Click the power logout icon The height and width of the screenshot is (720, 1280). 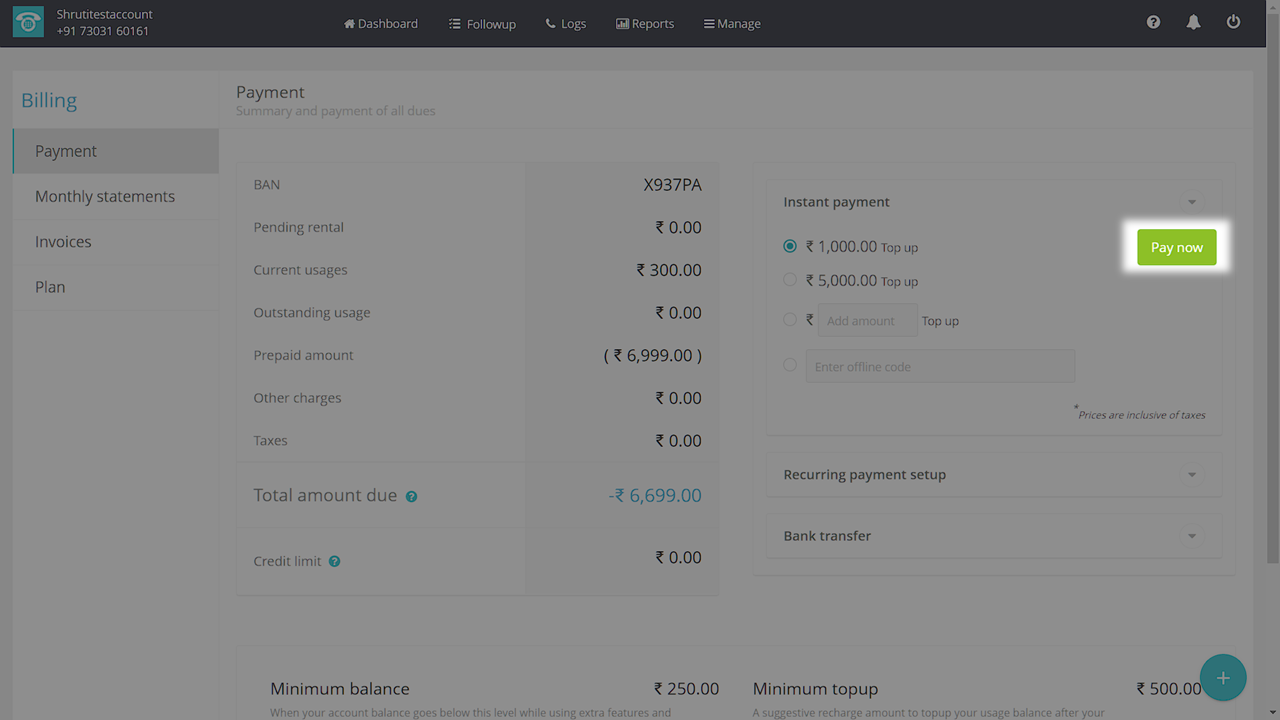[1233, 22]
